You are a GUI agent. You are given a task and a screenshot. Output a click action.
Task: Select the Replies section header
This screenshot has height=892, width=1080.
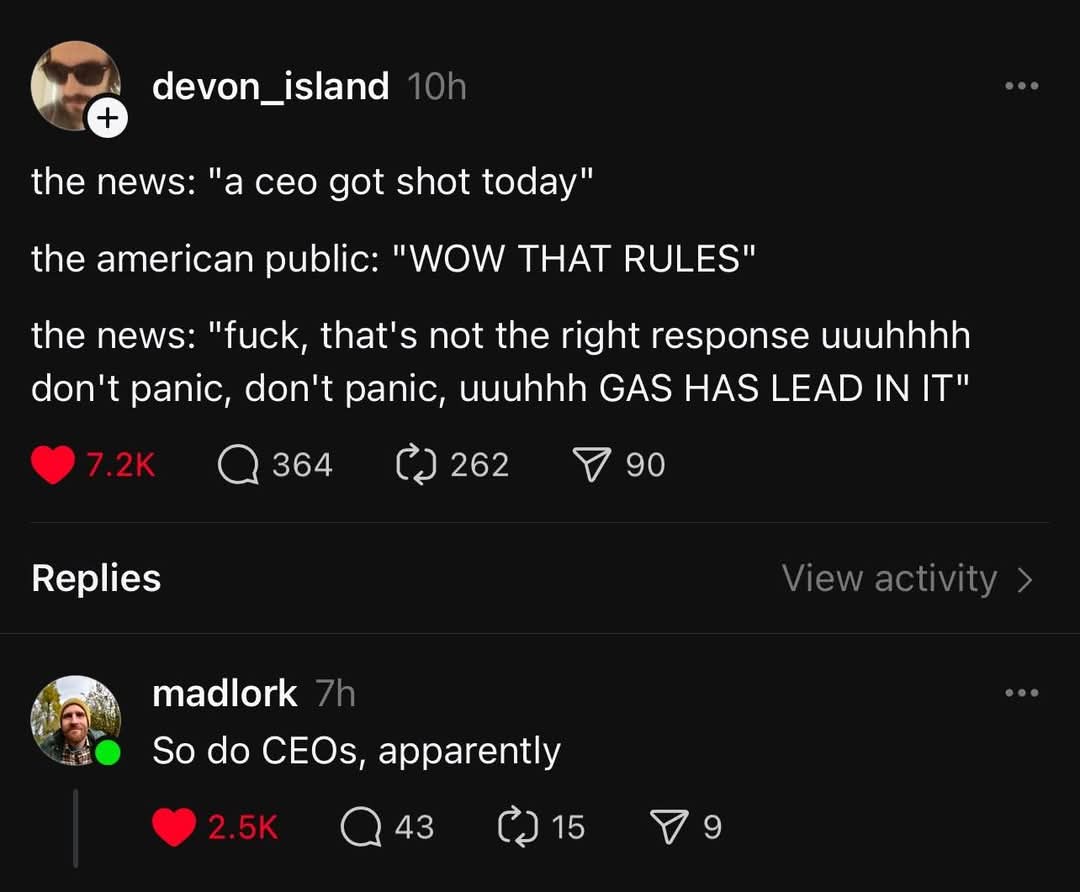click(x=96, y=578)
